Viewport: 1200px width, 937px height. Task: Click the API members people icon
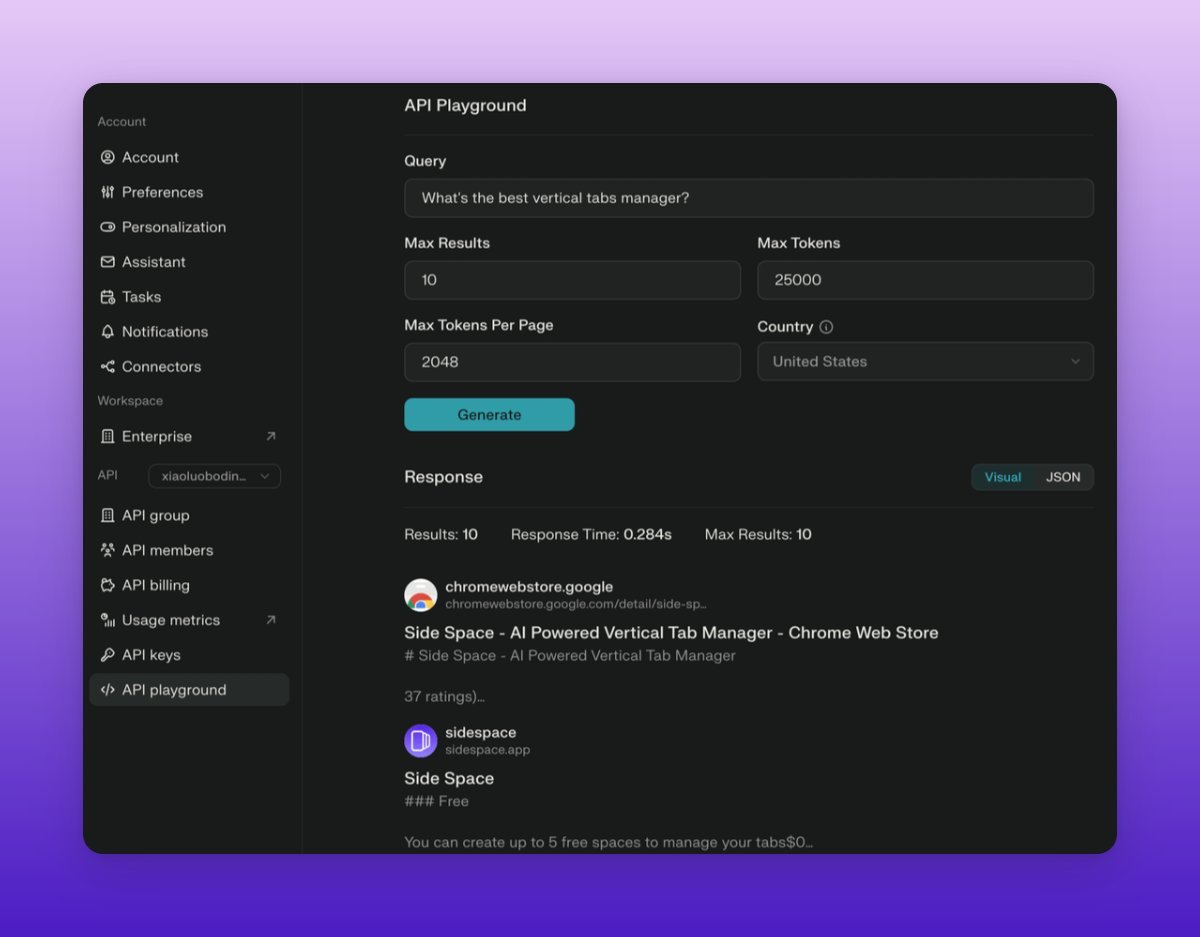tap(108, 550)
